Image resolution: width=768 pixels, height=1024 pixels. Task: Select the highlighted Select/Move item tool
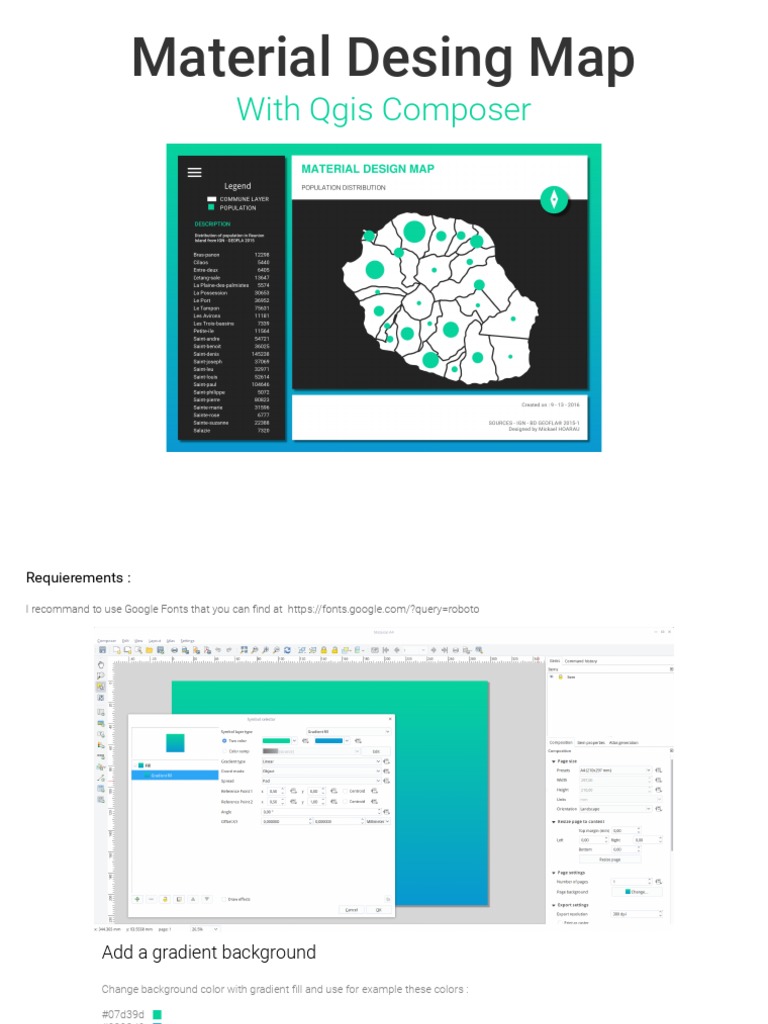pos(101,686)
